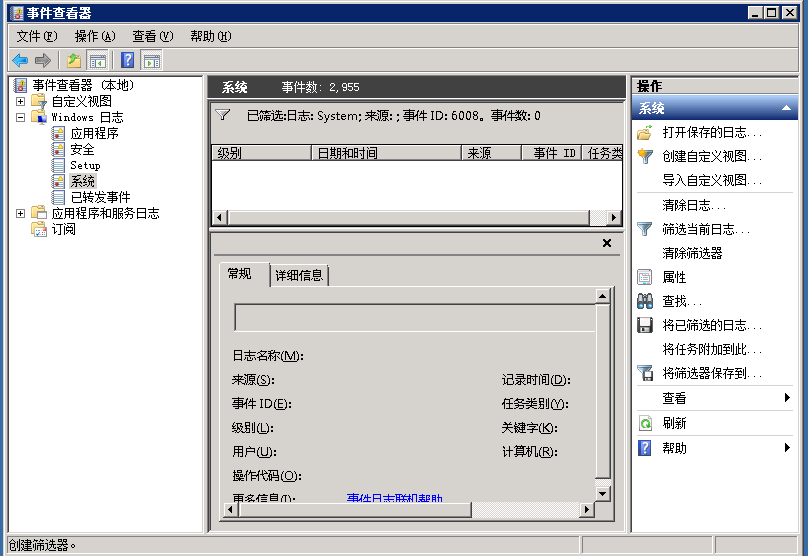Open 属性 properties action
808x556 pixels.
[x=674, y=277]
